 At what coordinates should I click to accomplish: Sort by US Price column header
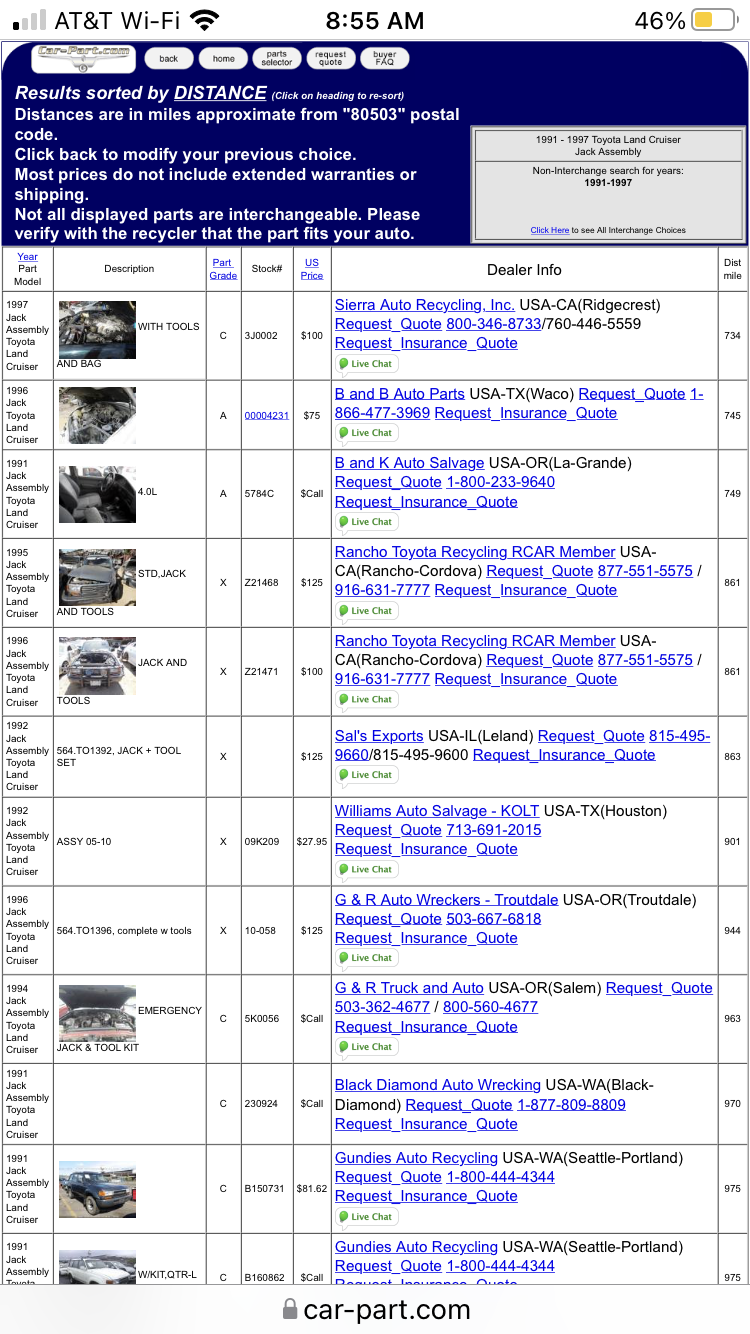point(312,269)
